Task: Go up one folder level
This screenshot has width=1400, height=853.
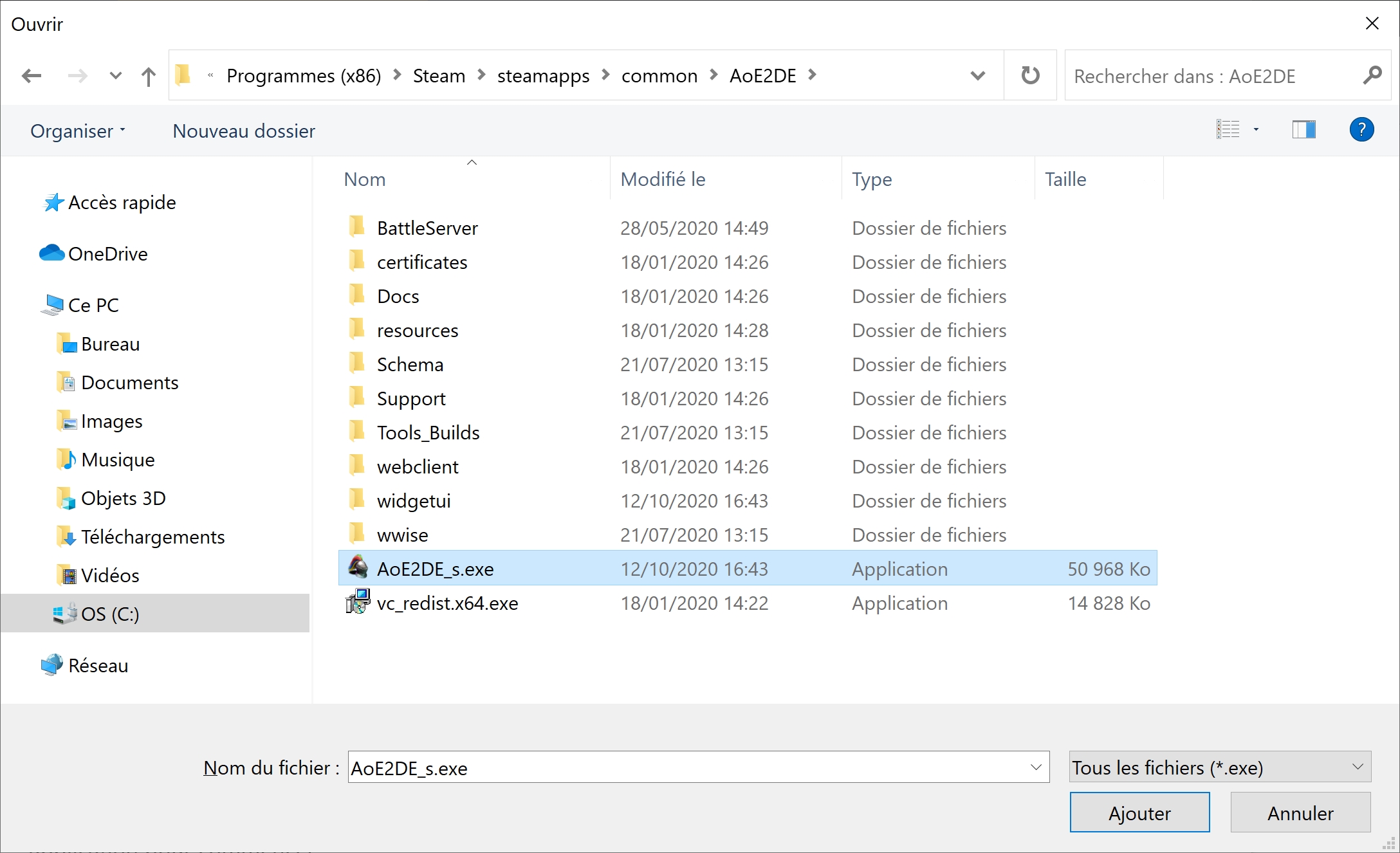Action: 149,76
